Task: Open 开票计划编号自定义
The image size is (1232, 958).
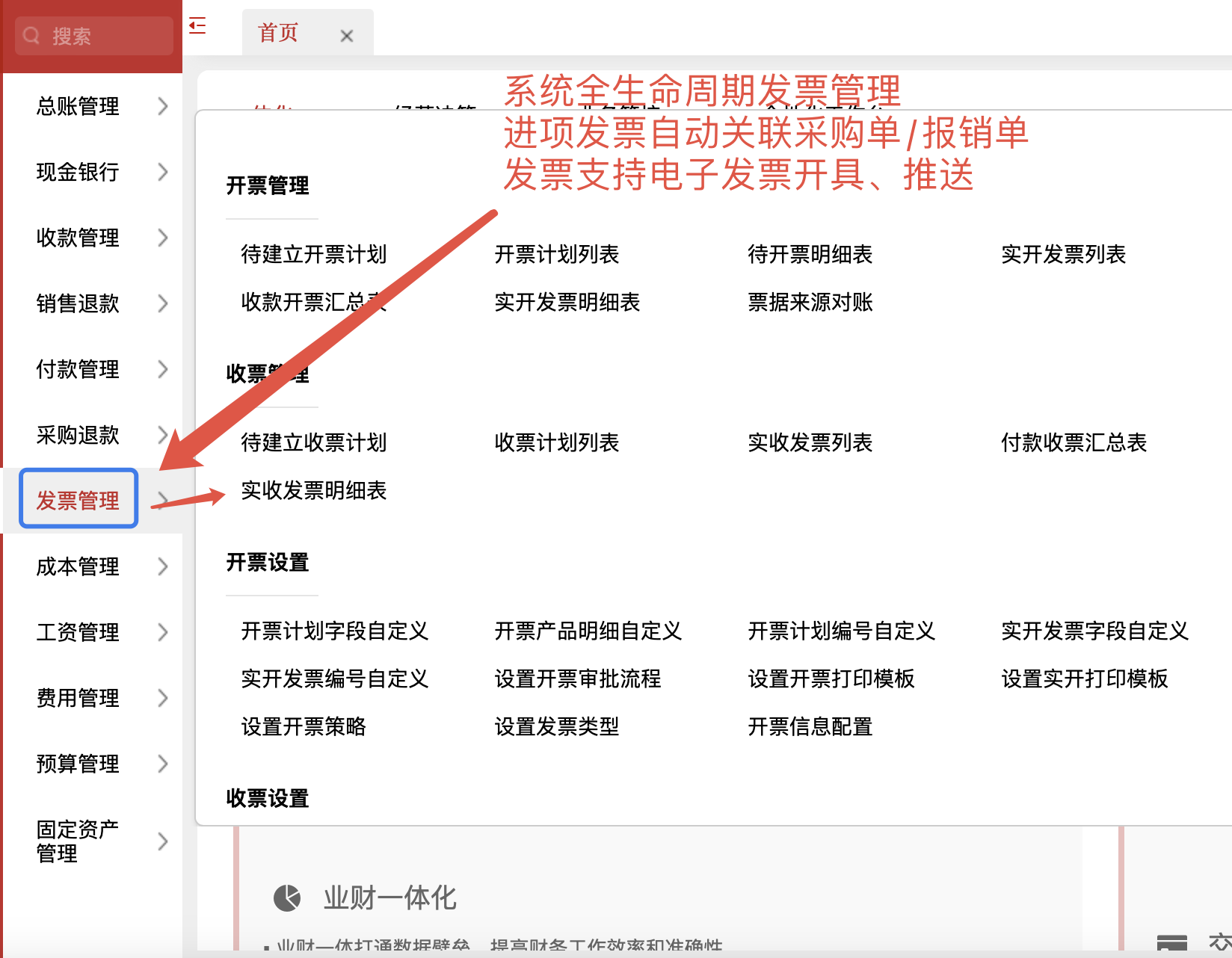Action: pos(842,631)
